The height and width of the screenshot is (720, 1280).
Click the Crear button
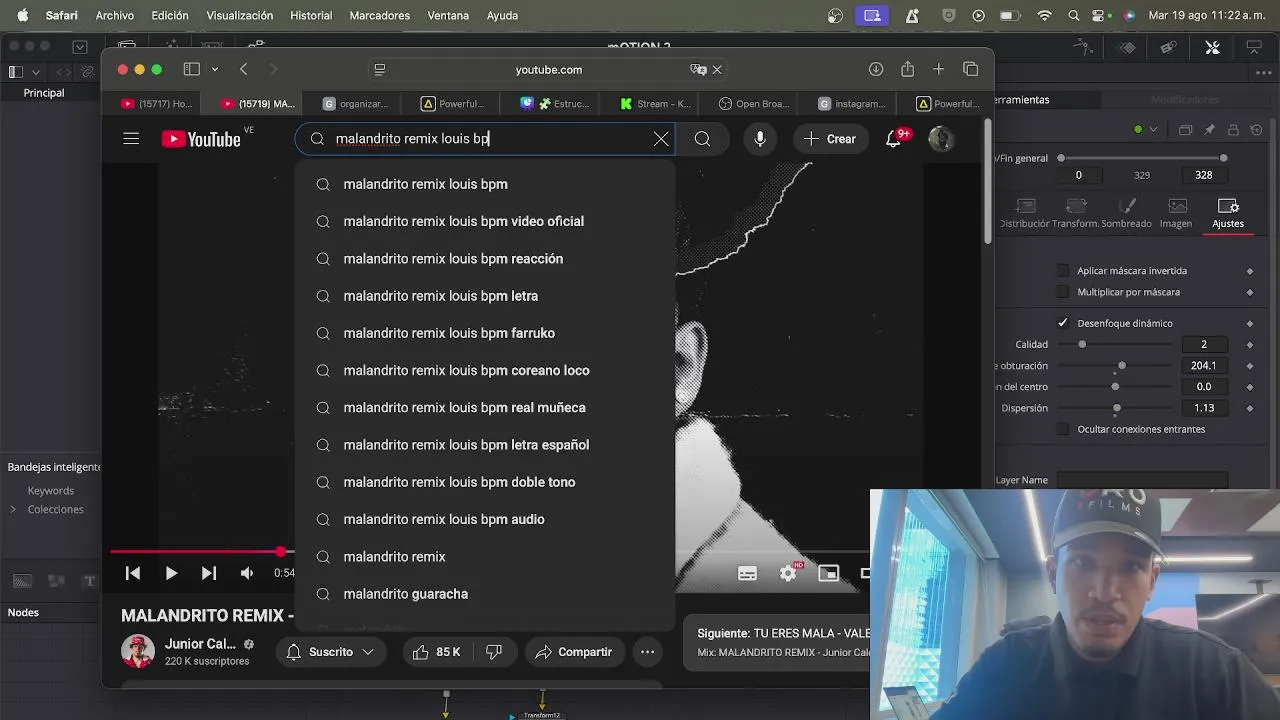click(x=830, y=139)
